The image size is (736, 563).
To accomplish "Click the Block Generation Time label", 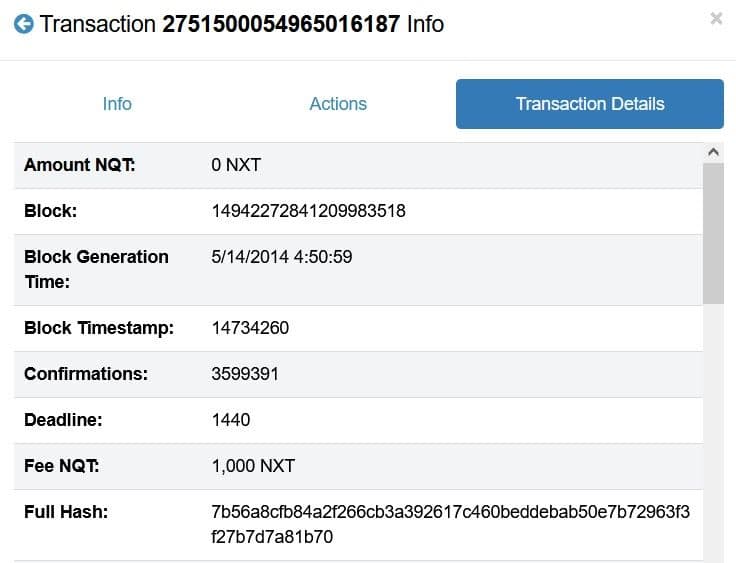I will point(96,269).
